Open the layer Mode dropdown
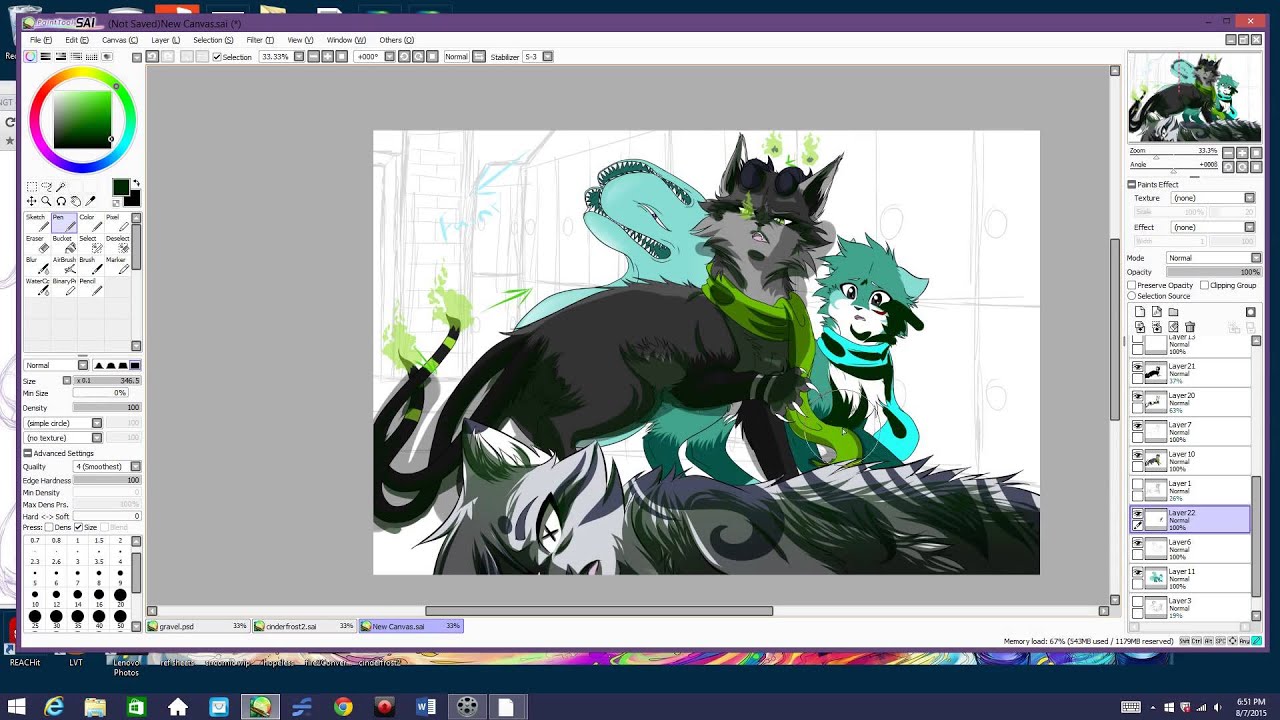The image size is (1280, 720). pos(1256,258)
